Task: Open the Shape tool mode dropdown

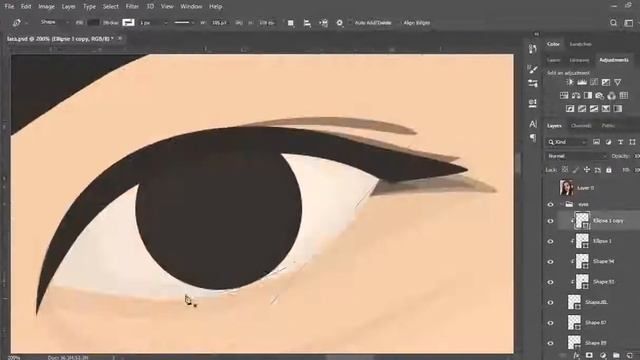Action: point(54,22)
